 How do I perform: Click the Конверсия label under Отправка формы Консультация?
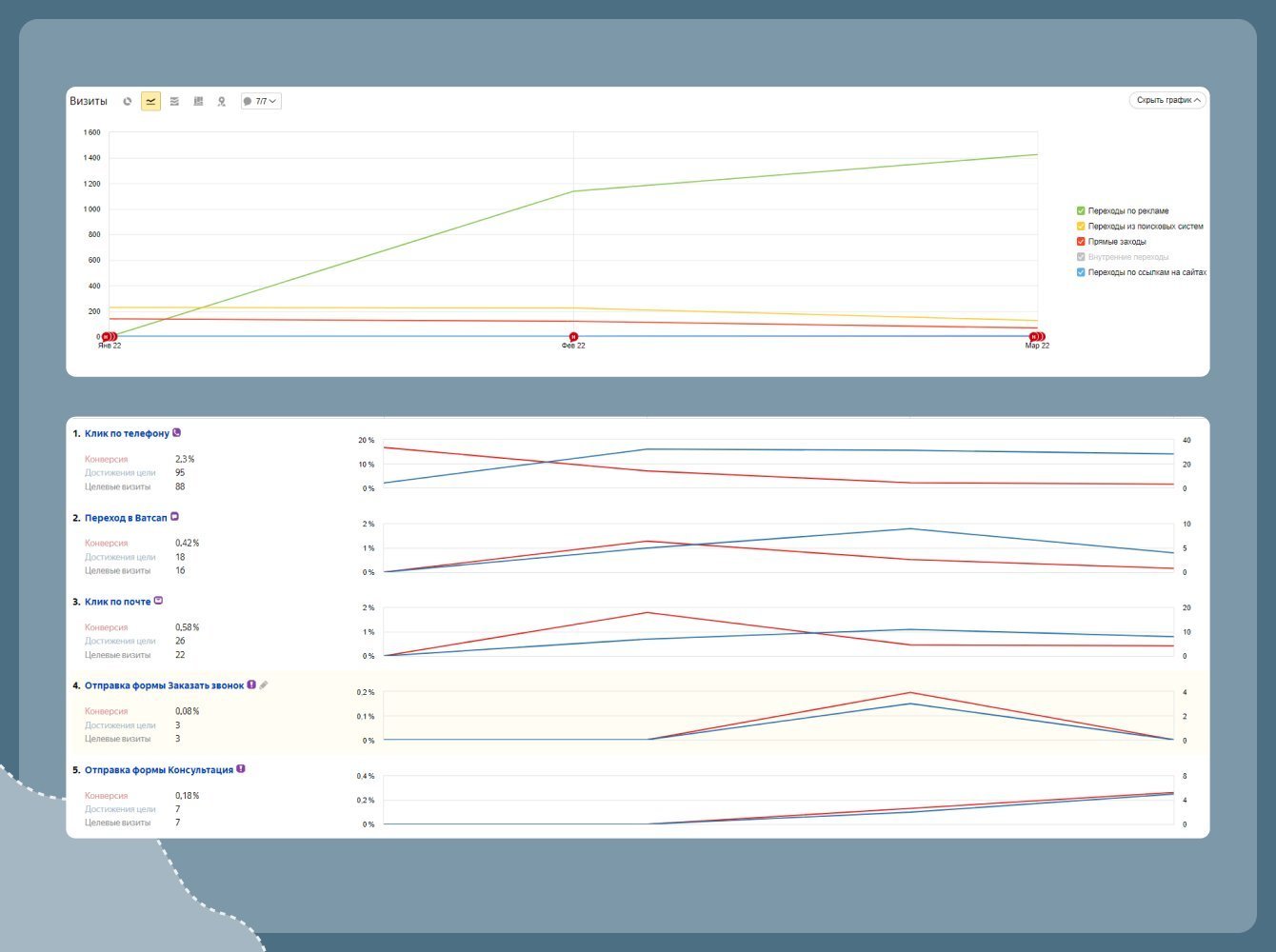(106, 796)
